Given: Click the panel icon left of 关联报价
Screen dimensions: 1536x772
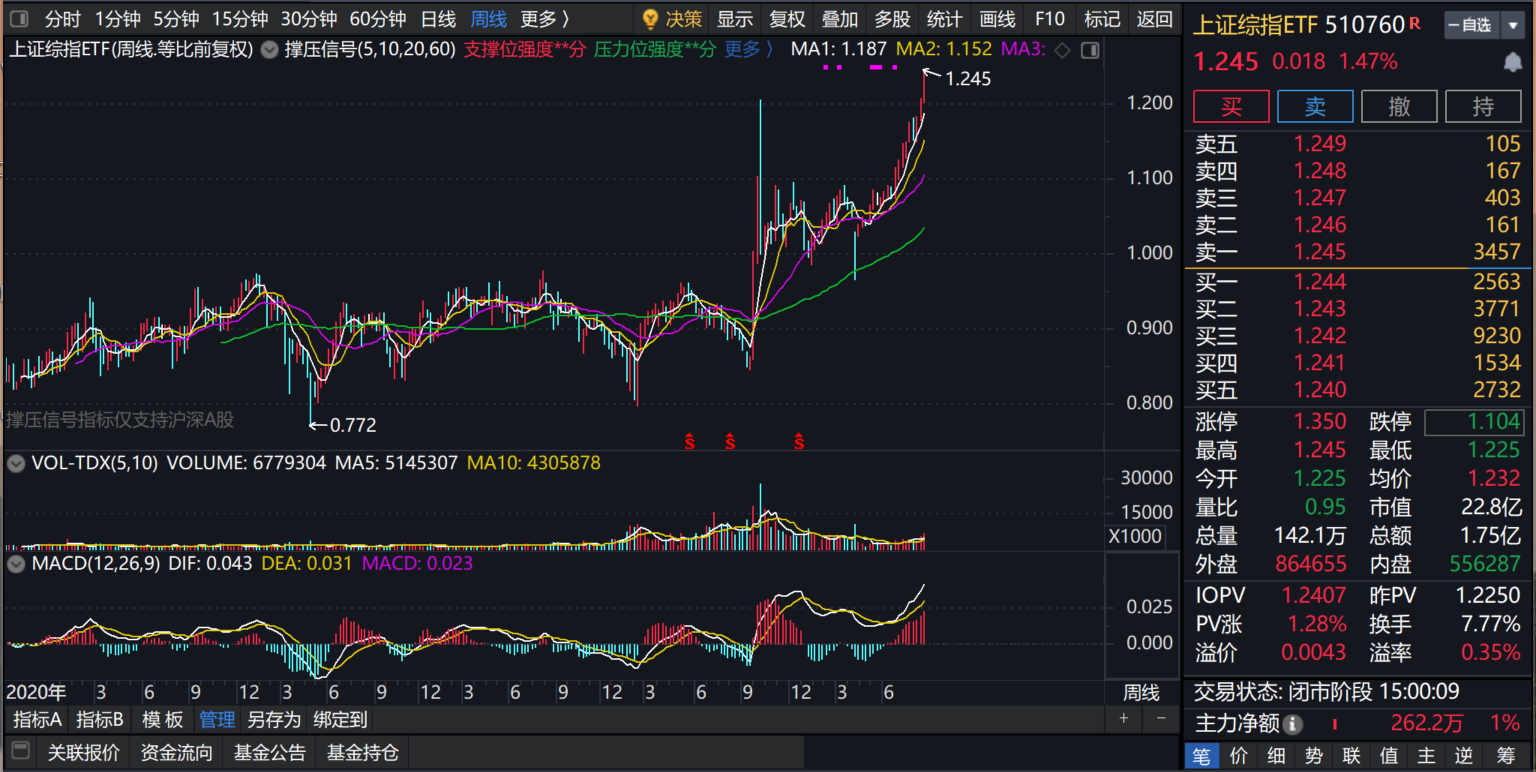Looking at the screenshot, I should [18, 752].
